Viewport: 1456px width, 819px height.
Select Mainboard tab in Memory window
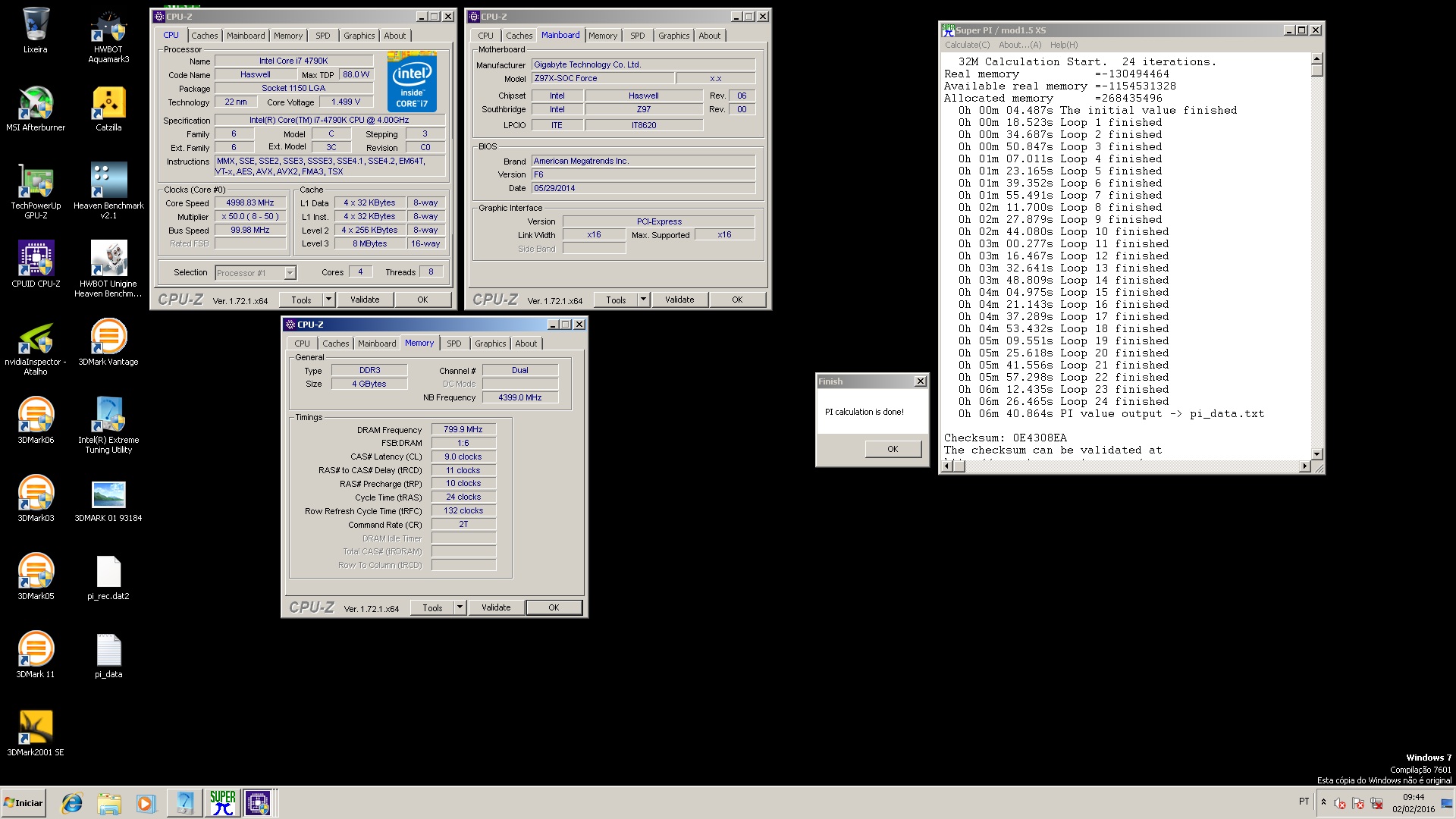377,344
